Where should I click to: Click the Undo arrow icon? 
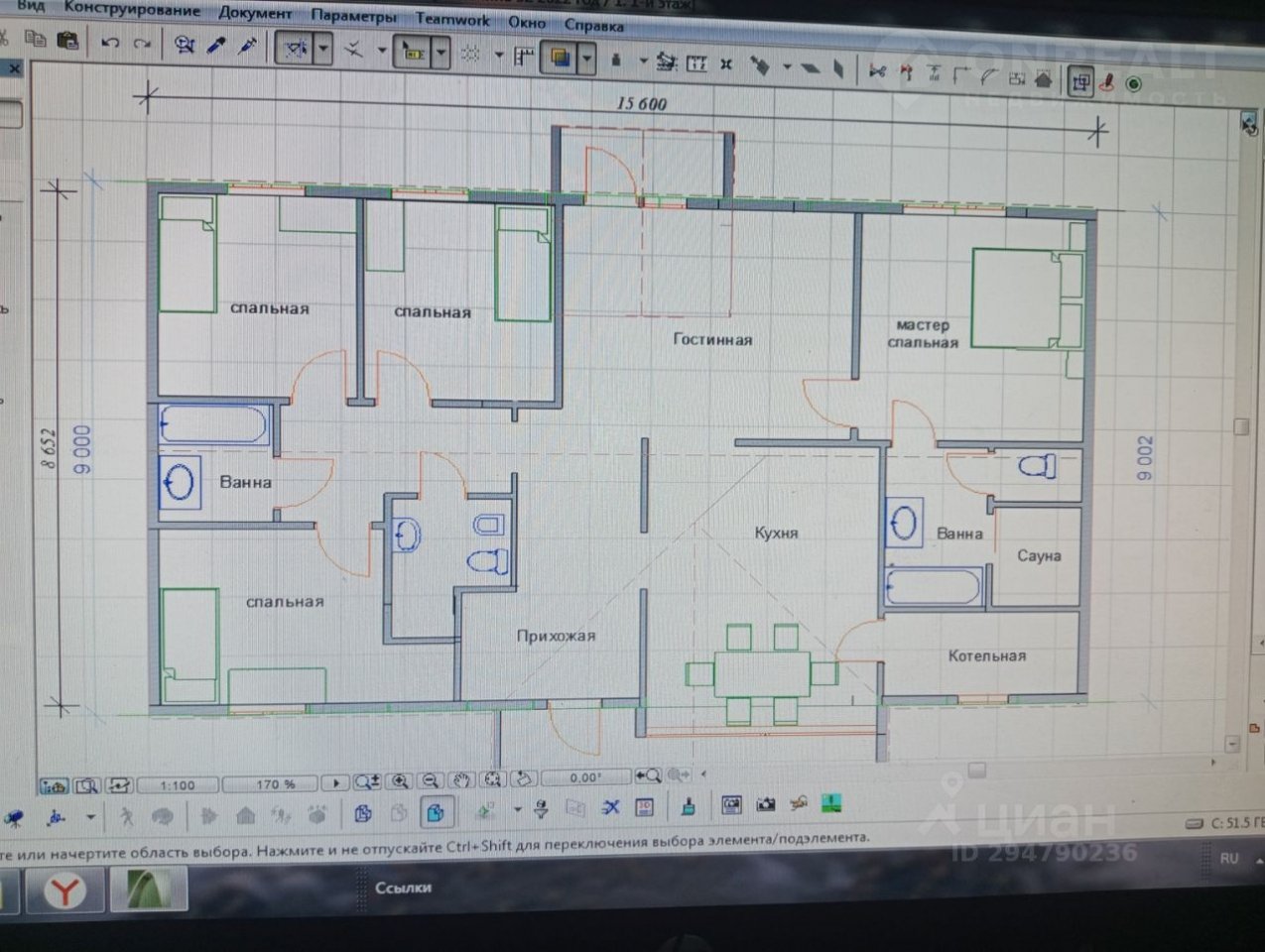click(110, 44)
